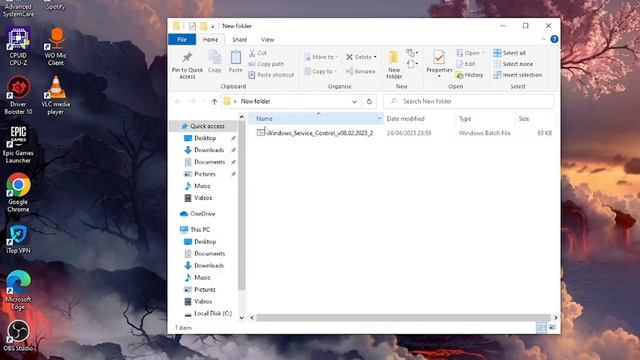Click Edit in the Open group
Image resolution: width=640 pixels, height=360 pixels.
click(x=465, y=64)
